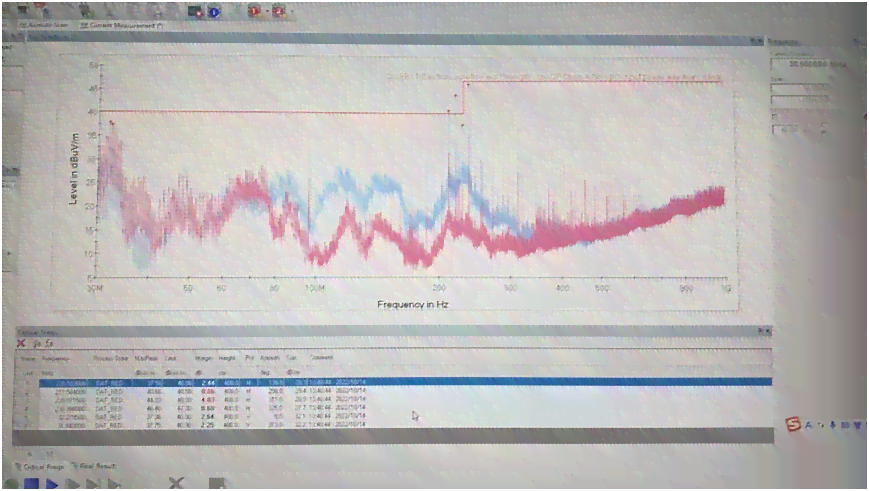
Task: Open the Critical Freqs bottom tab
Action: 39,467
